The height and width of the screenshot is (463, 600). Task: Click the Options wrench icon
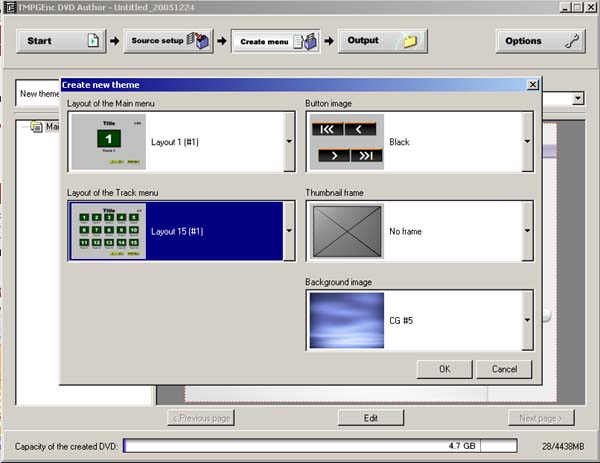point(572,41)
